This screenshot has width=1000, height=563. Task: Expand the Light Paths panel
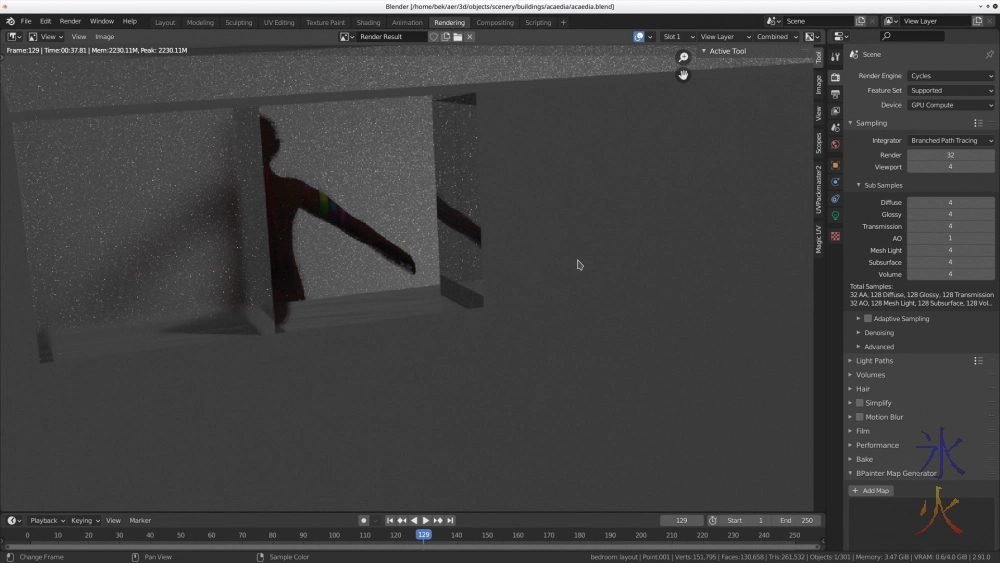(x=875, y=361)
